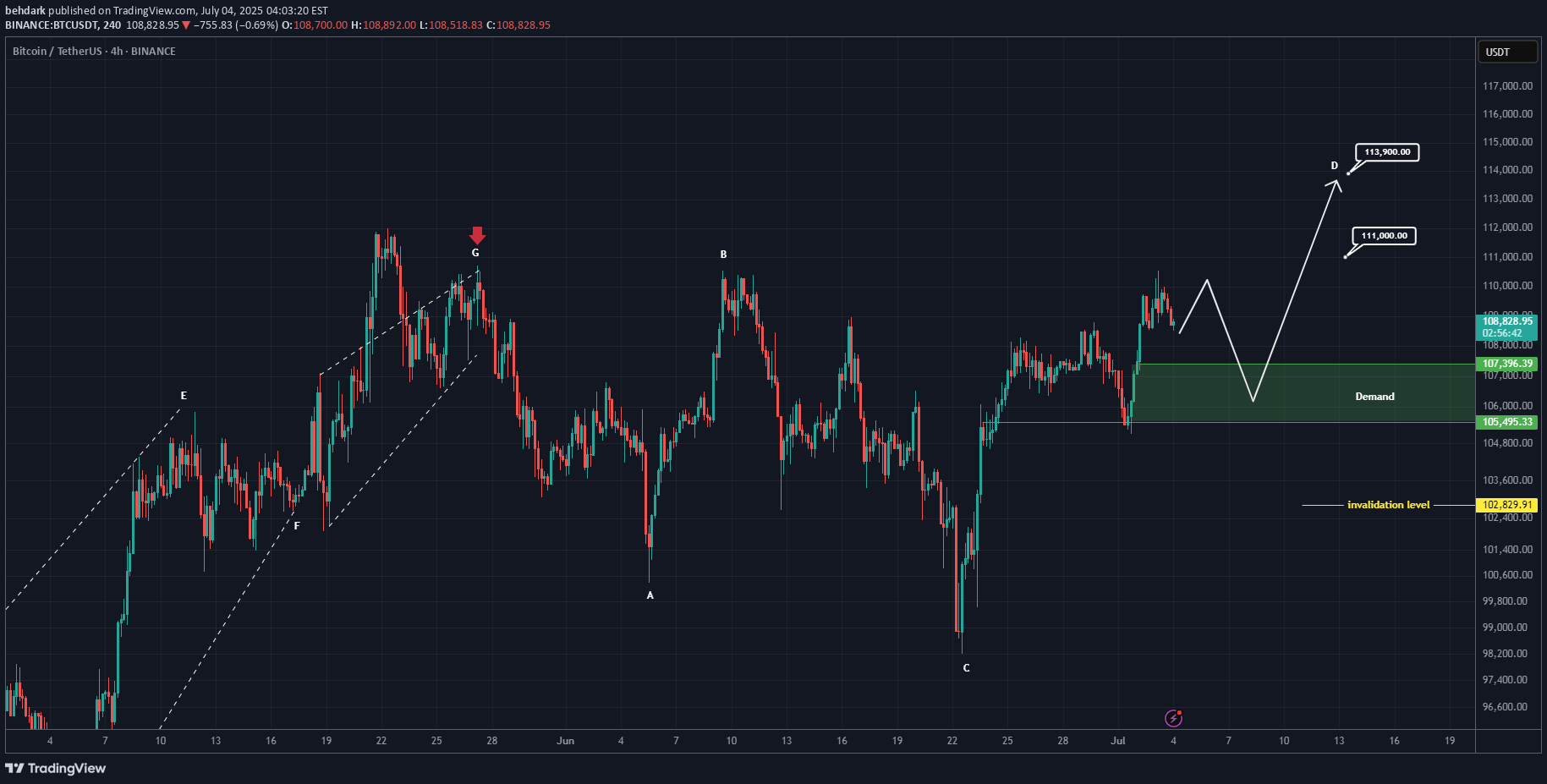Click the wave label E
This screenshot has height=784, width=1547.
[x=184, y=396]
